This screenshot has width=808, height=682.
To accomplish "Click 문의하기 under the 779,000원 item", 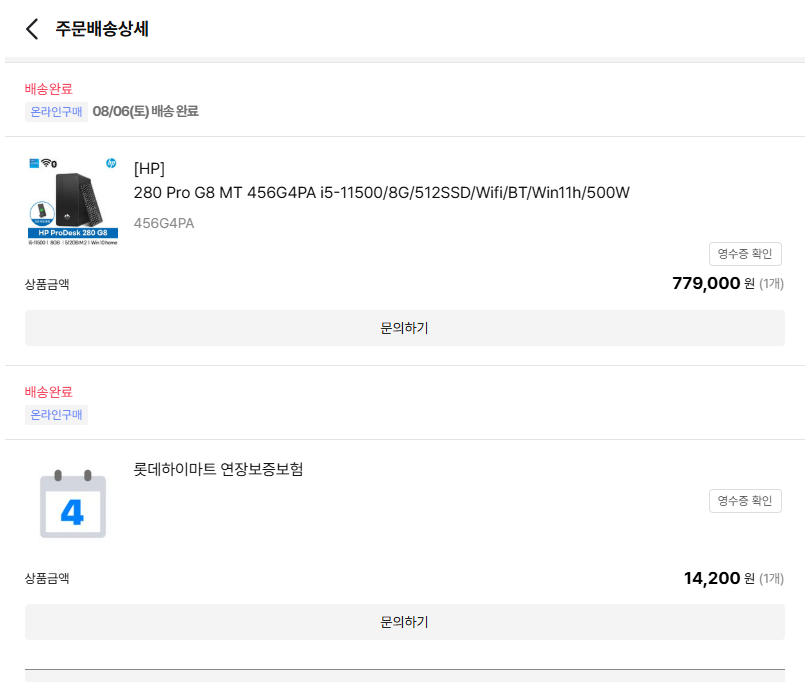I will point(405,328).
